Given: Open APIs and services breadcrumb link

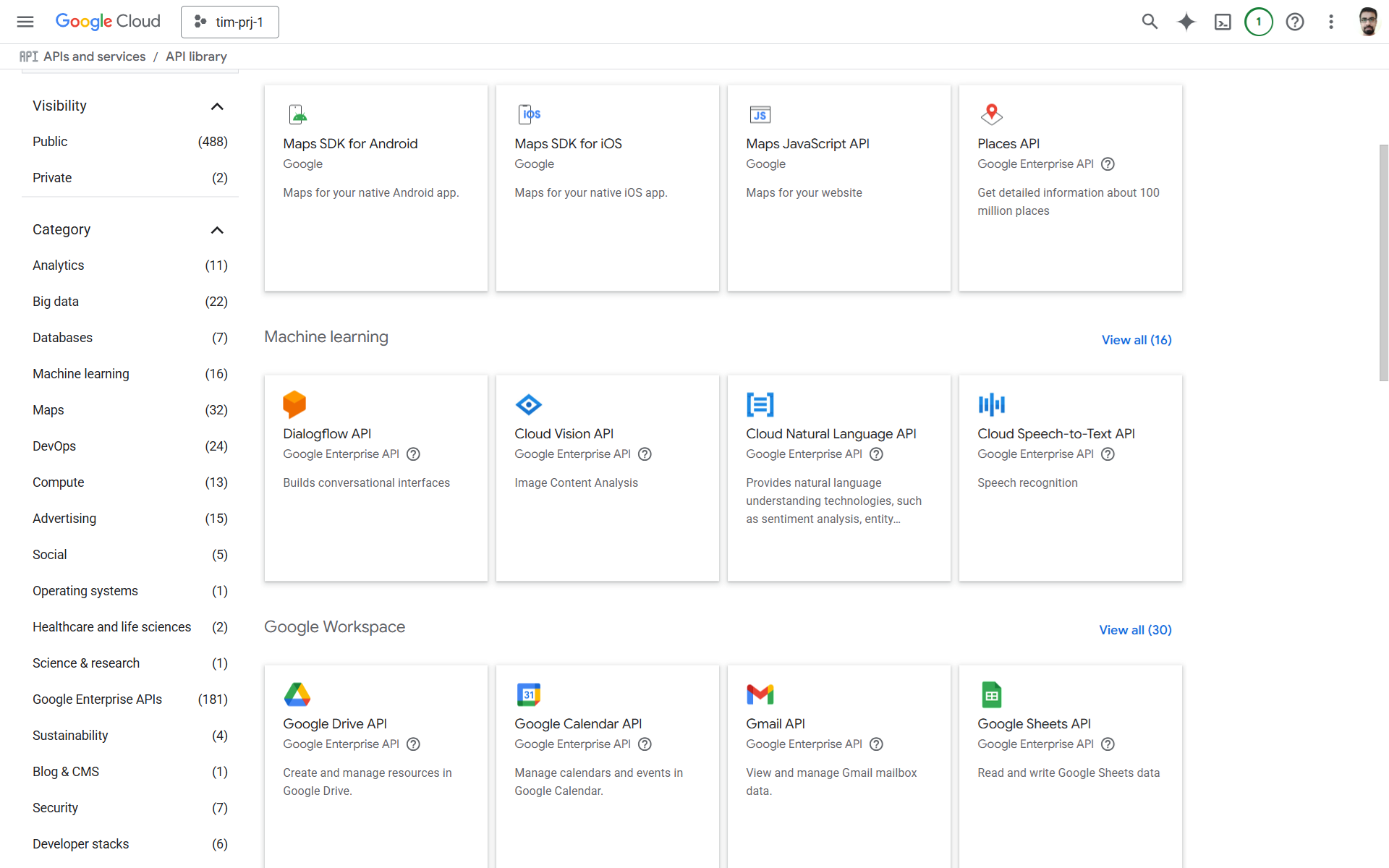Looking at the screenshot, I should (94, 56).
